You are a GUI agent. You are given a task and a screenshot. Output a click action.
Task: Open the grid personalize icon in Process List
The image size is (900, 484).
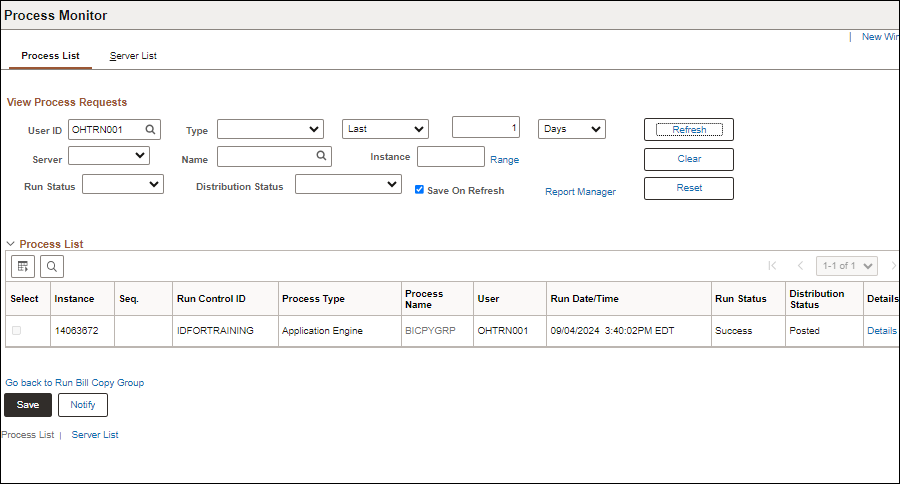(x=23, y=266)
